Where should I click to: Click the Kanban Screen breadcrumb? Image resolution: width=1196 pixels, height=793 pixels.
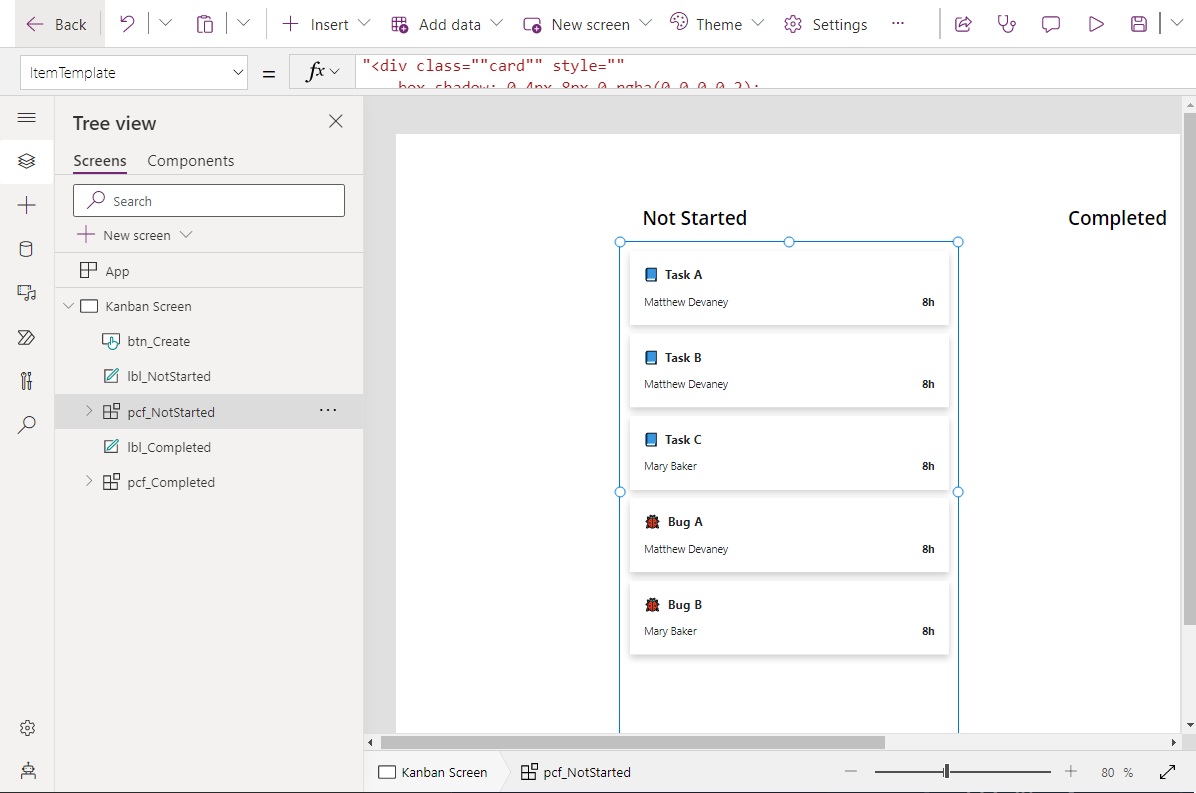[432, 772]
